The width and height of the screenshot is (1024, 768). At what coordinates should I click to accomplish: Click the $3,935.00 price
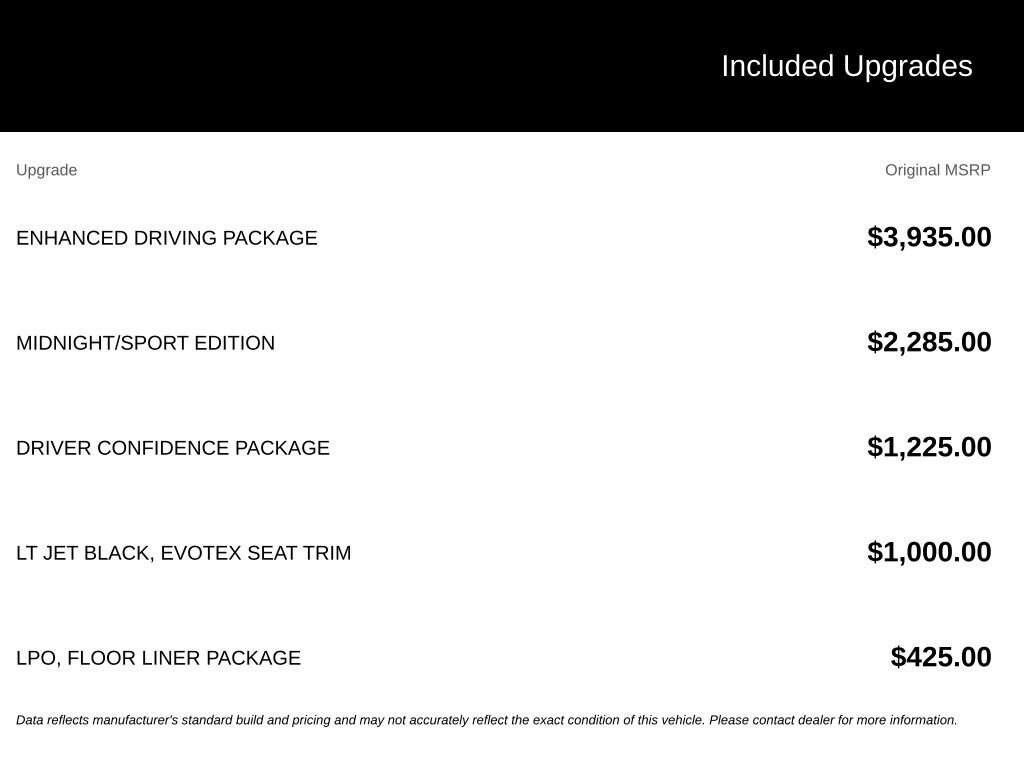pyautogui.click(x=929, y=237)
